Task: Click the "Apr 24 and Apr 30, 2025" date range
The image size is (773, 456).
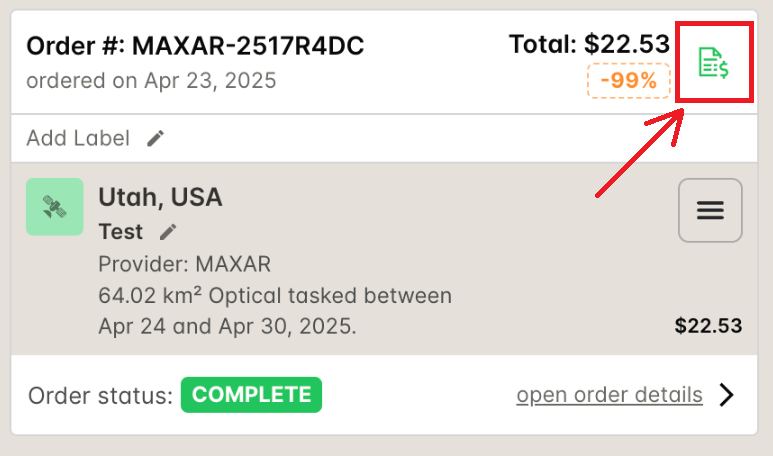Action: 227,326
